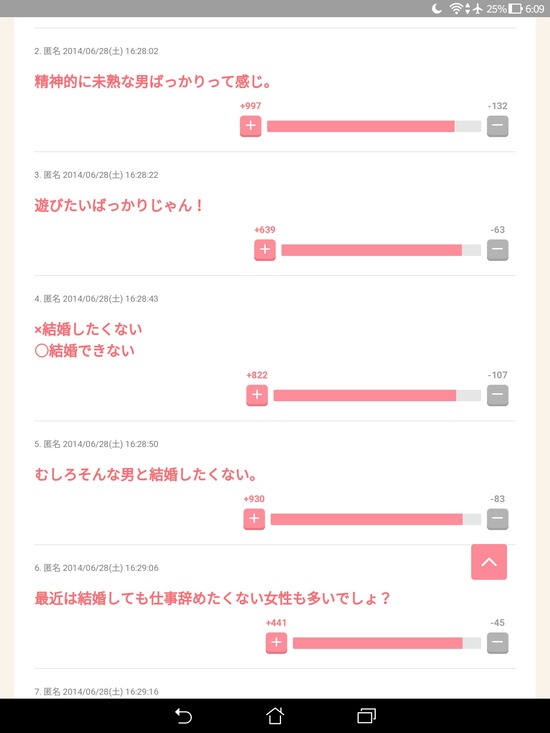Upvote comment 4 showing +822
This screenshot has height=733, width=550.
pos(257,395)
